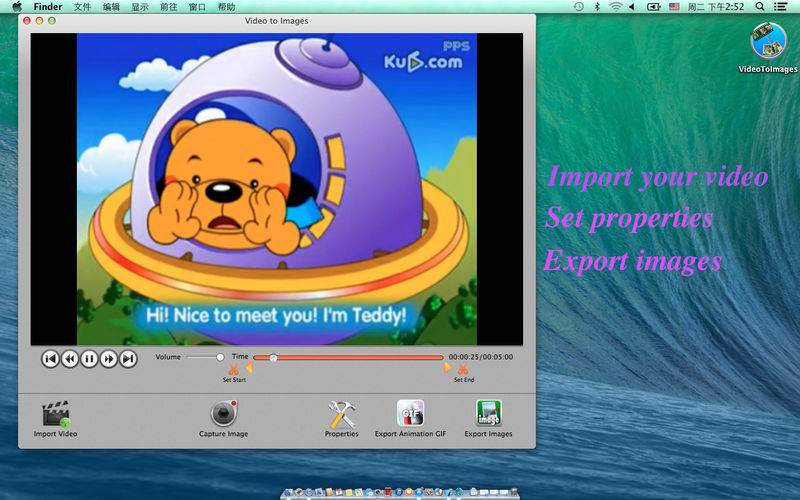Click the Set Start scissors icon
The image size is (800, 500).
click(233, 369)
